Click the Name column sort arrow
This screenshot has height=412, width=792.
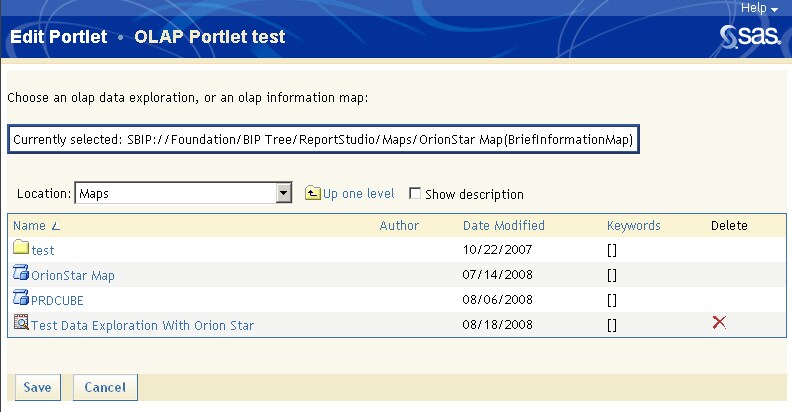[x=56, y=226]
